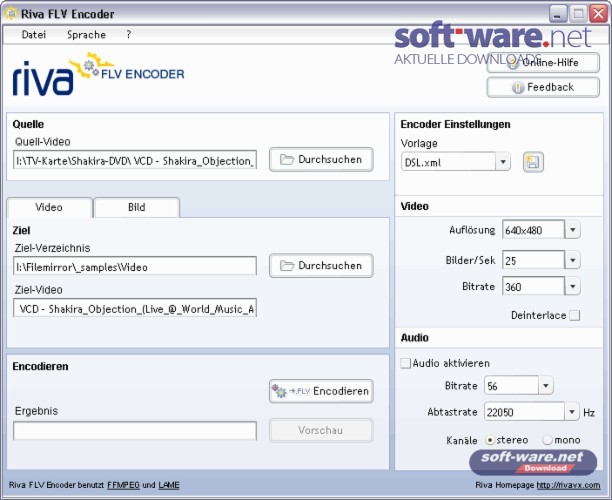
Task: Start encoding with the Encodieren button
Action: click(321, 391)
